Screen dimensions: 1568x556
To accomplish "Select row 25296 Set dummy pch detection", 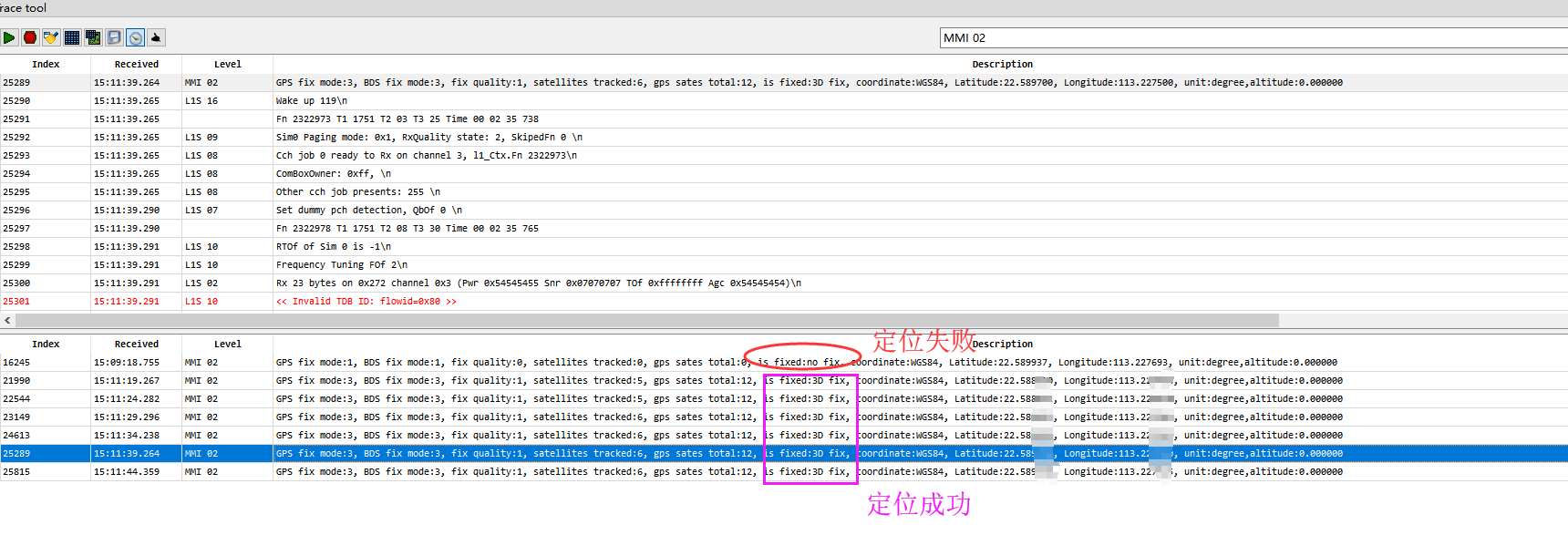I will coord(784,211).
